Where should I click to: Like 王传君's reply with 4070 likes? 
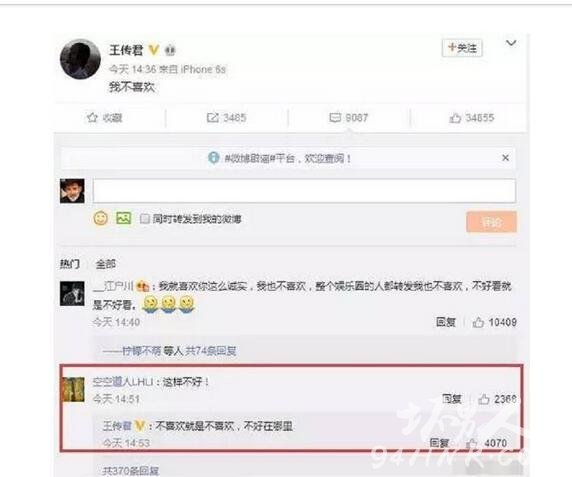tap(472, 443)
